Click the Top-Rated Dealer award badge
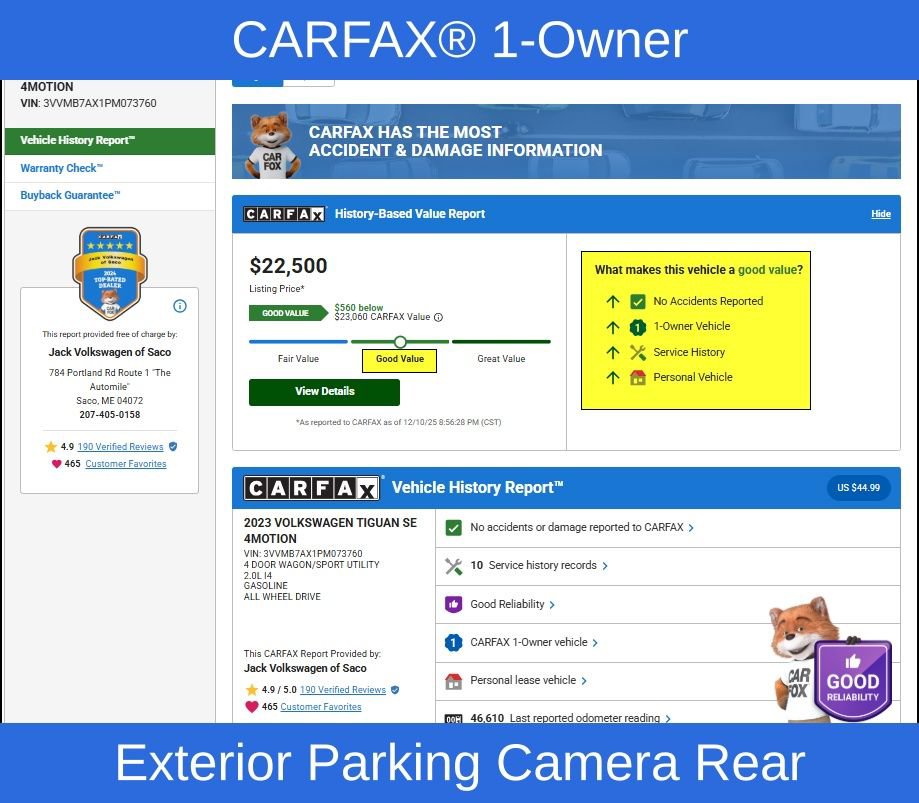The image size is (919, 803). tap(110, 273)
